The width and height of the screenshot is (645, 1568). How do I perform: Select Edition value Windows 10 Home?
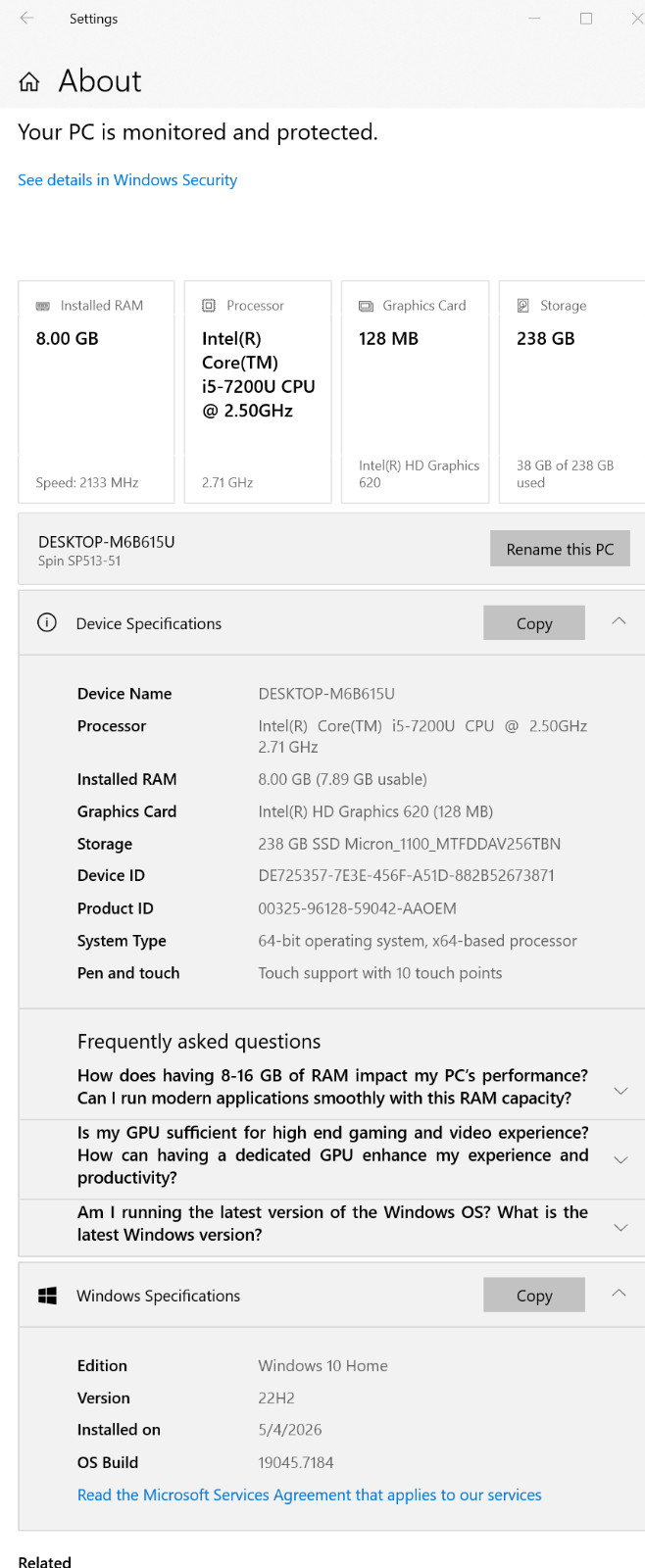(322, 1365)
